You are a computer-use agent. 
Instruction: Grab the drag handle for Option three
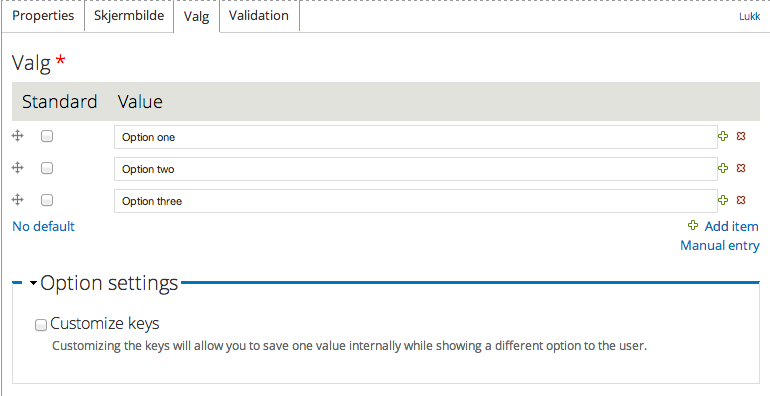tap(18, 199)
